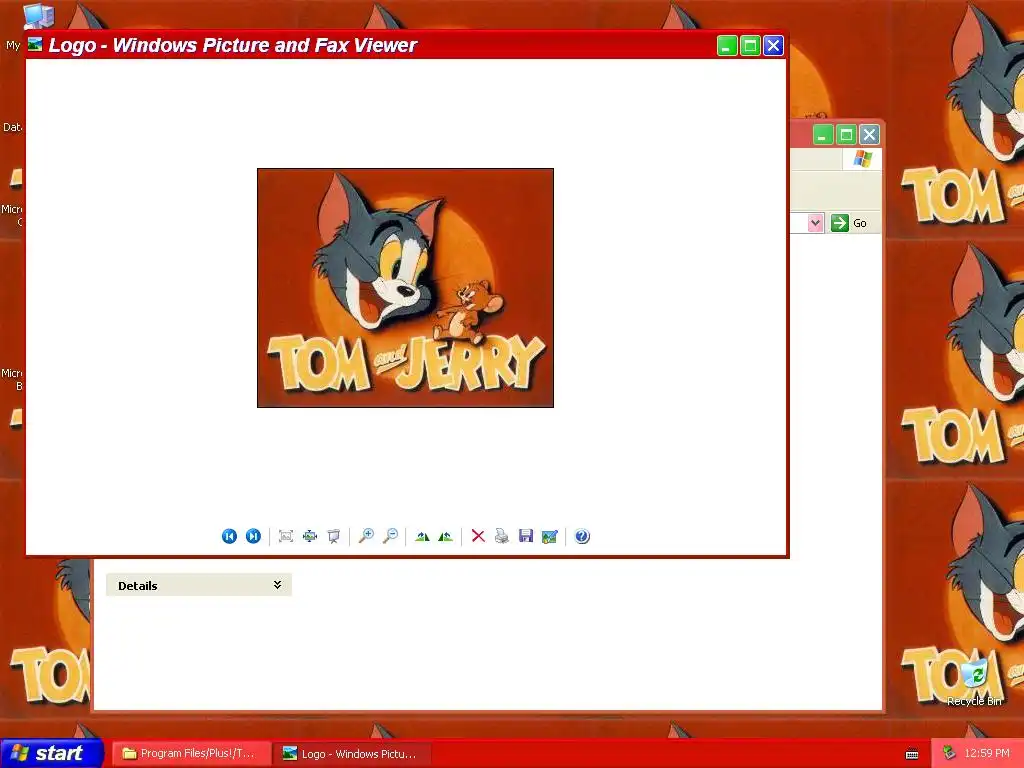Screen dimensions: 1024x768
Task: Start the slide show
Action: [334, 536]
